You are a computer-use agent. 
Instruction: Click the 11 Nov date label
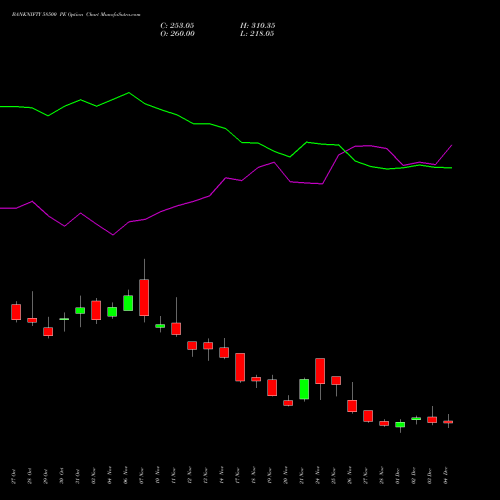click(x=173, y=476)
